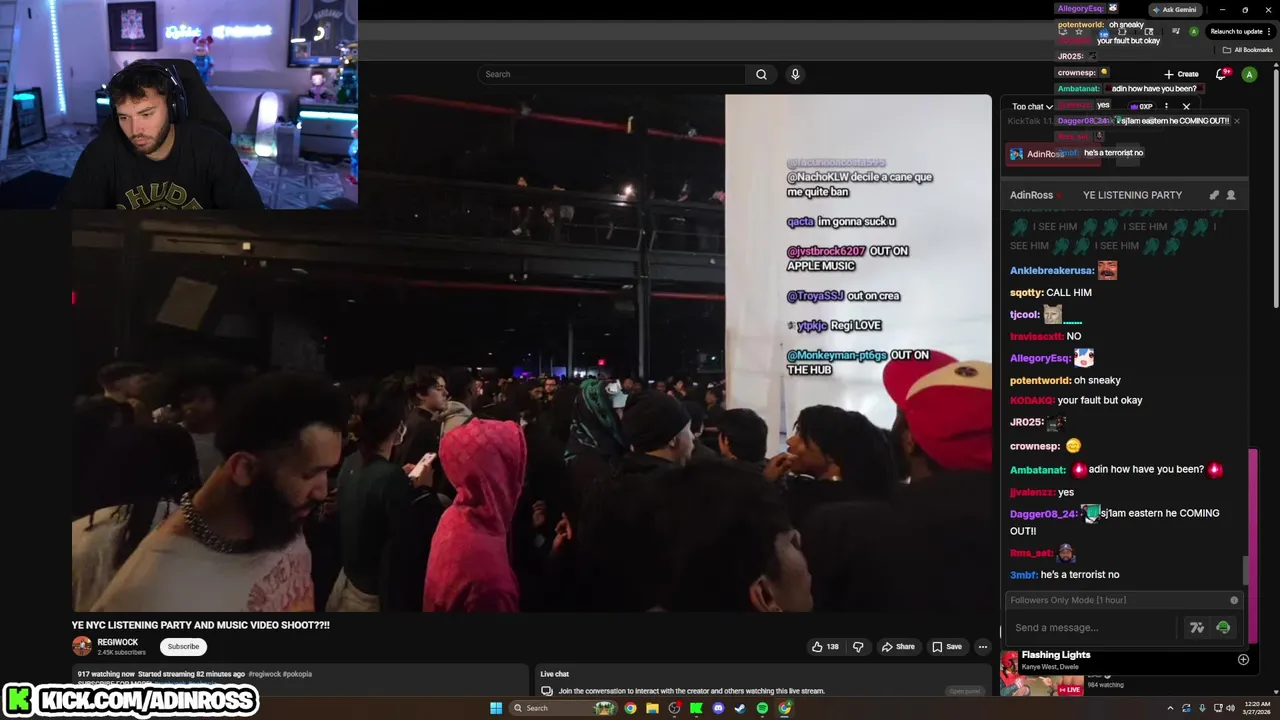Open the video's more actions menu
This screenshot has width=1280, height=720.
[983, 647]
